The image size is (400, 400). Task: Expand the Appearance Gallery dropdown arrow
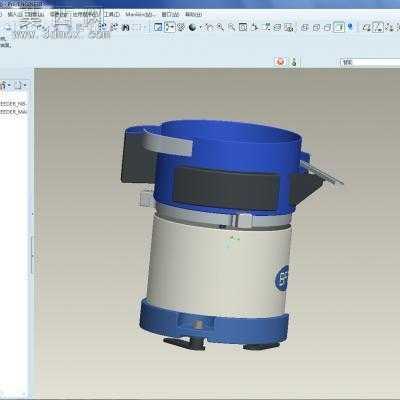[x=201, y=27]
